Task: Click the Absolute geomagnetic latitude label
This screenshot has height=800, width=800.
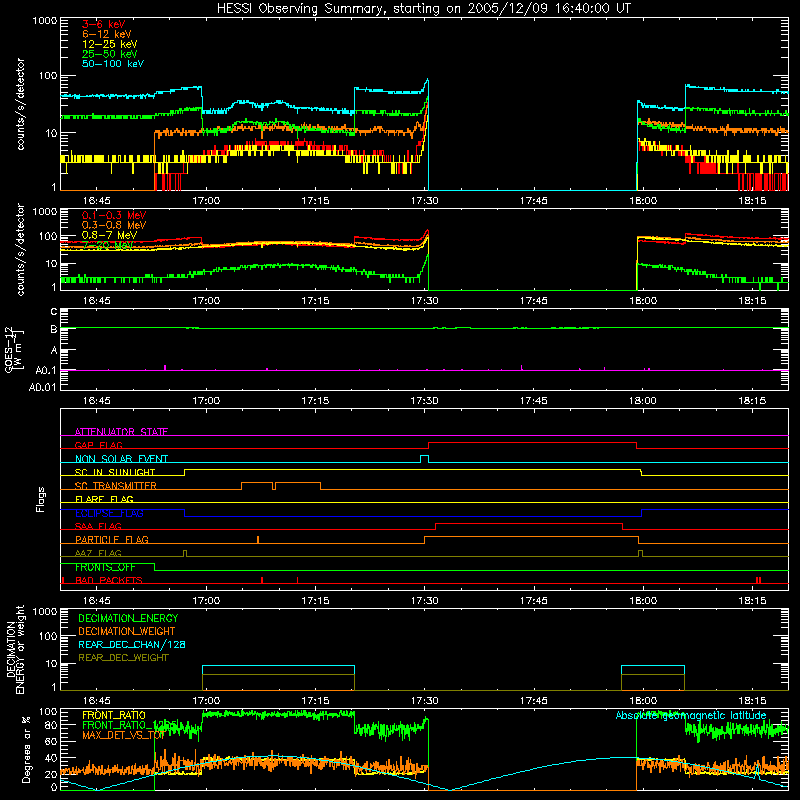Action: point(691,715)
